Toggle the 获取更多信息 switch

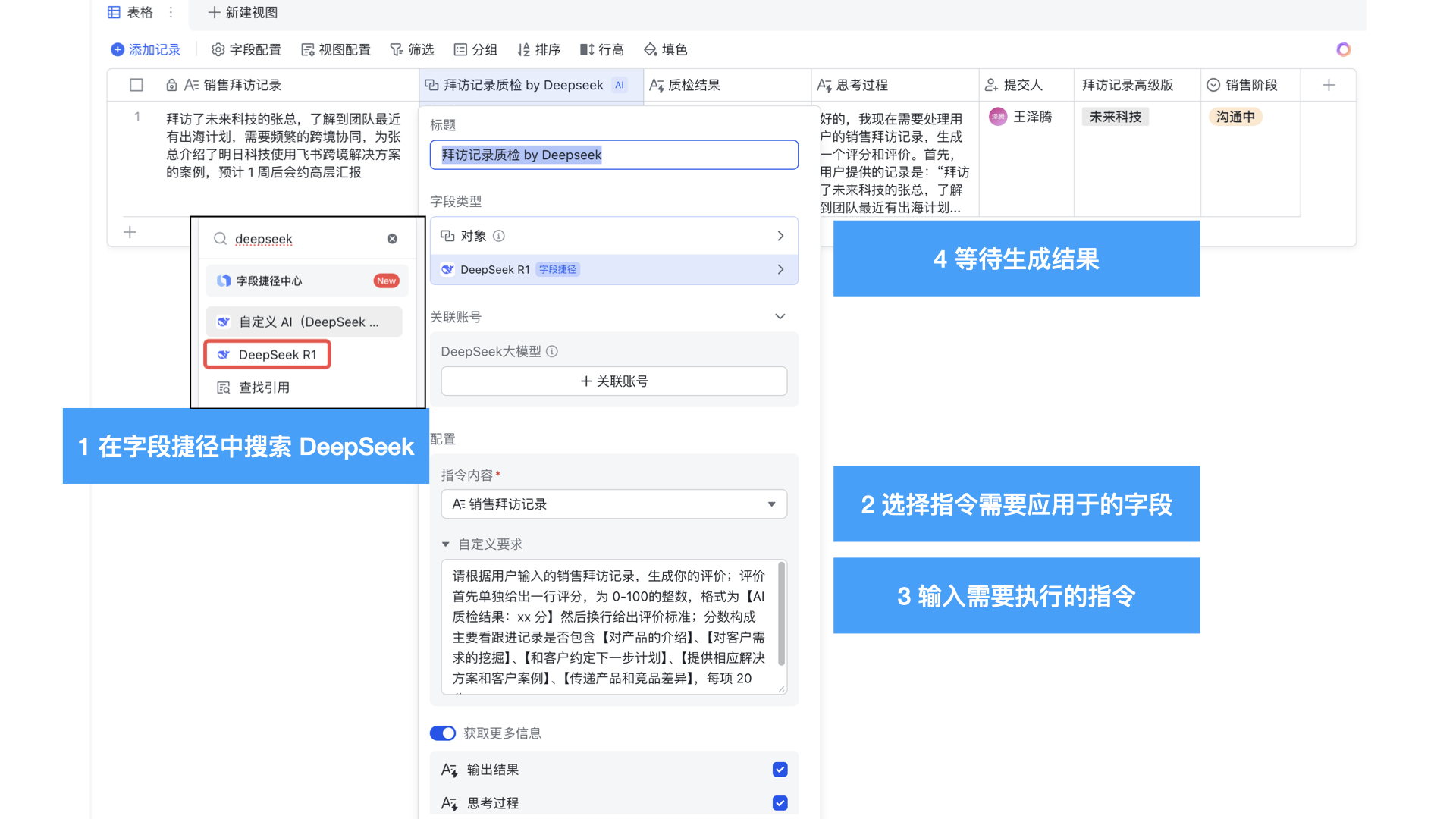tap(443, 733)
